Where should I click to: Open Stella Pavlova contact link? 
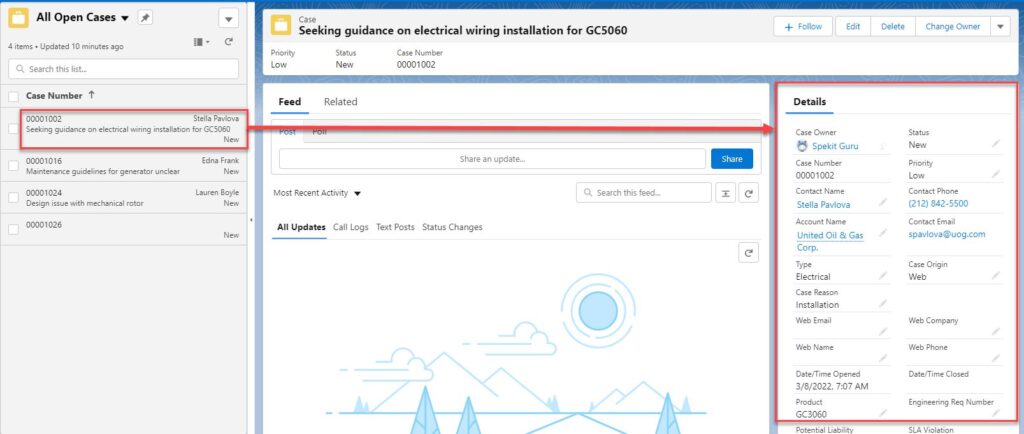[x=823, y=204]
